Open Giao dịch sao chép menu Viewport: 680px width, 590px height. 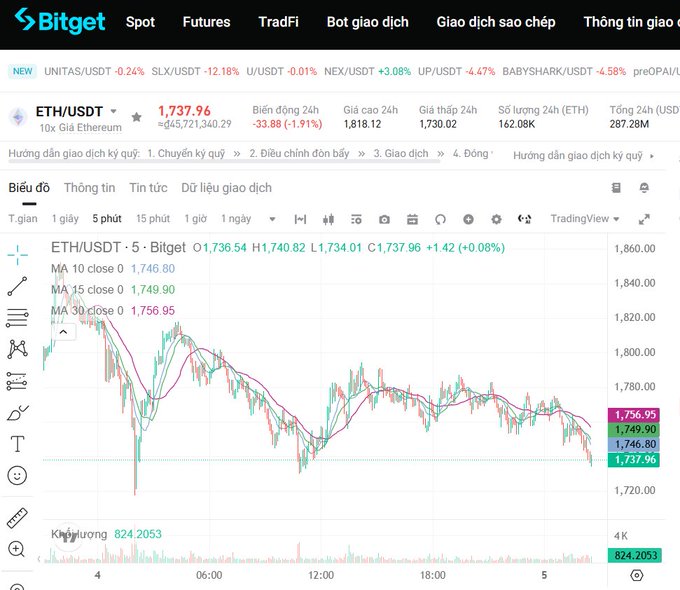(x=496, y=22)
